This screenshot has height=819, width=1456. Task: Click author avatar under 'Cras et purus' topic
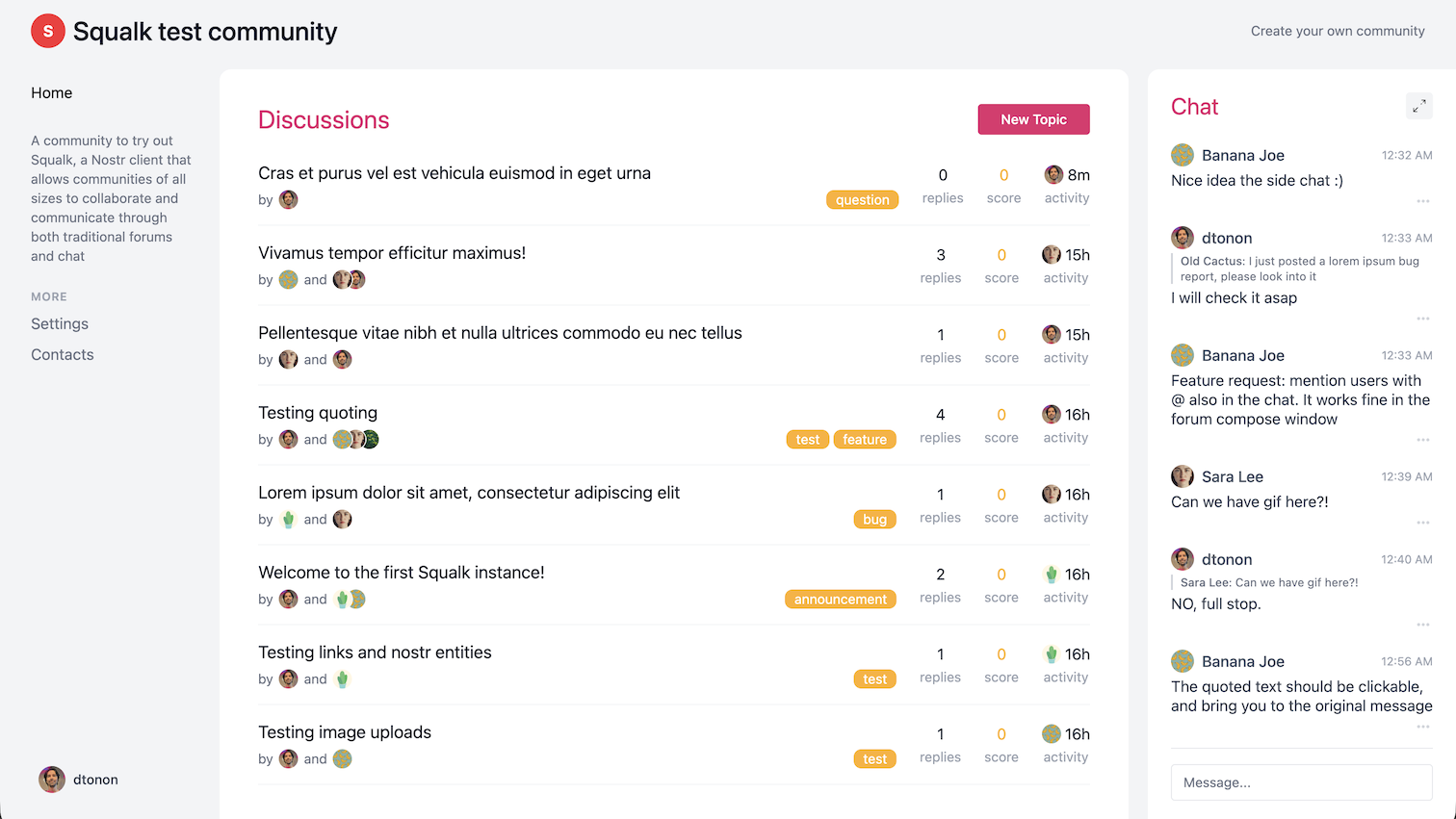(289, 199)
